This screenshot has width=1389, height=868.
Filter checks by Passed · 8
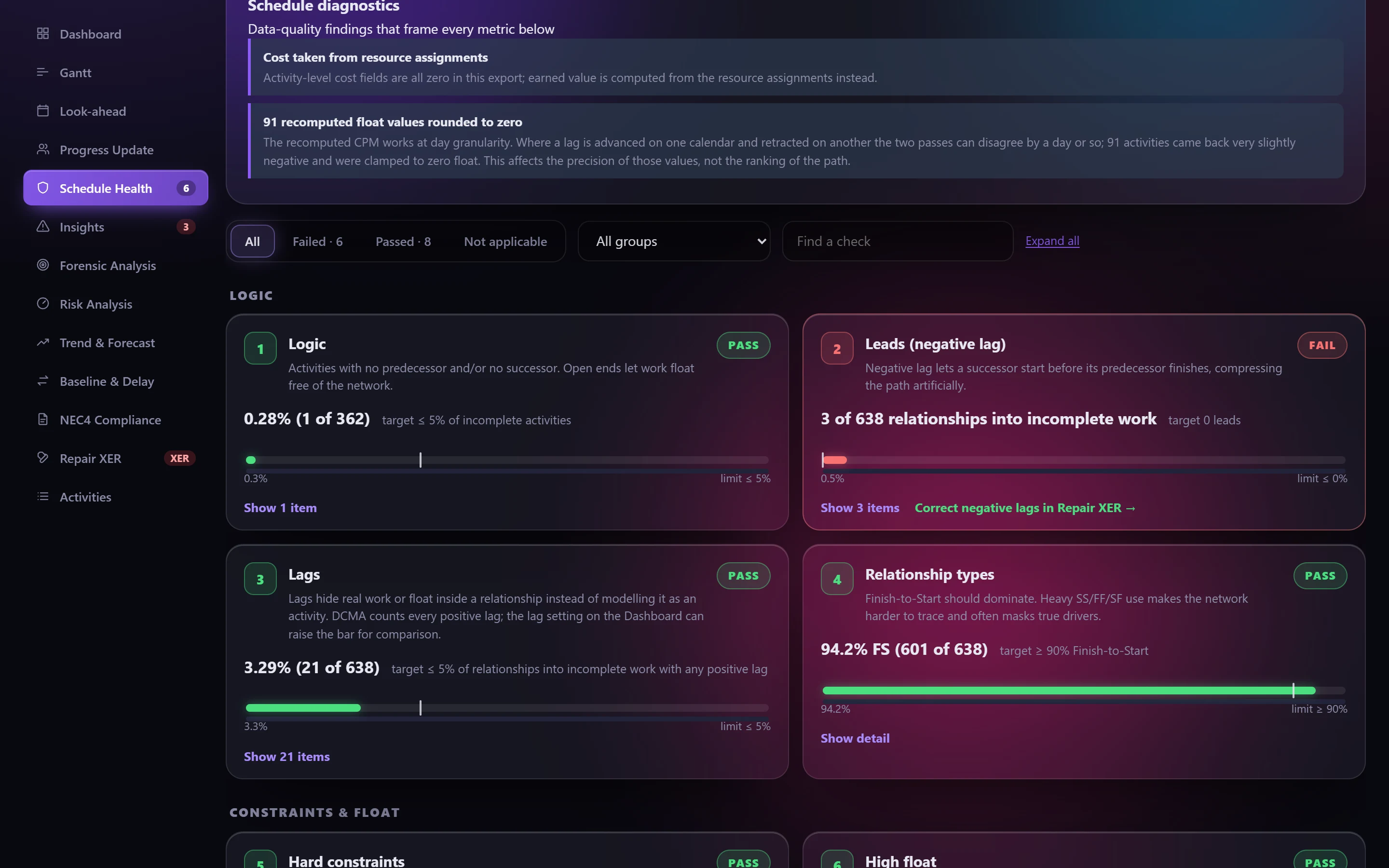click(403, 241)
